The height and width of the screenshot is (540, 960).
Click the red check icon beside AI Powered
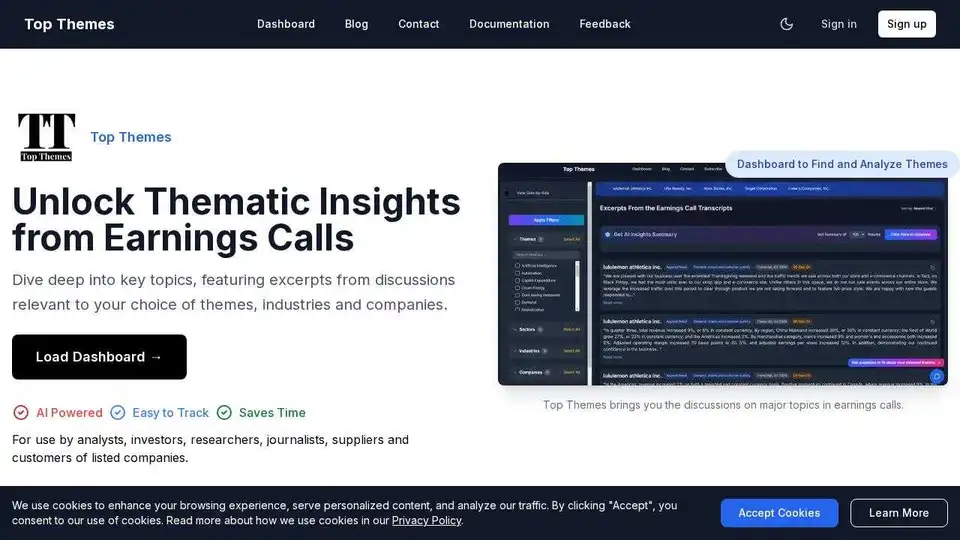pos(21,413)
